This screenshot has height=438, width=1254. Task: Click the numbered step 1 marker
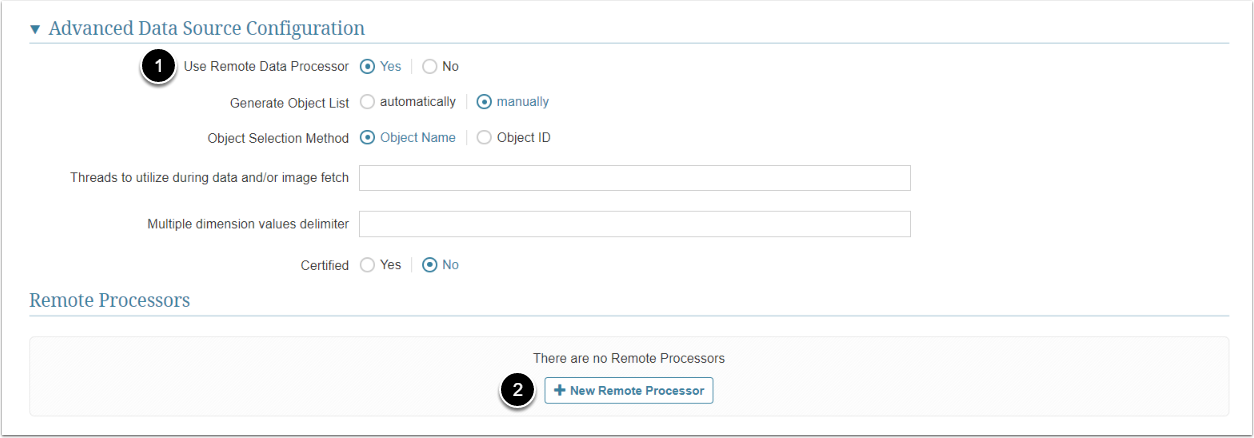[x=154, y=67]
